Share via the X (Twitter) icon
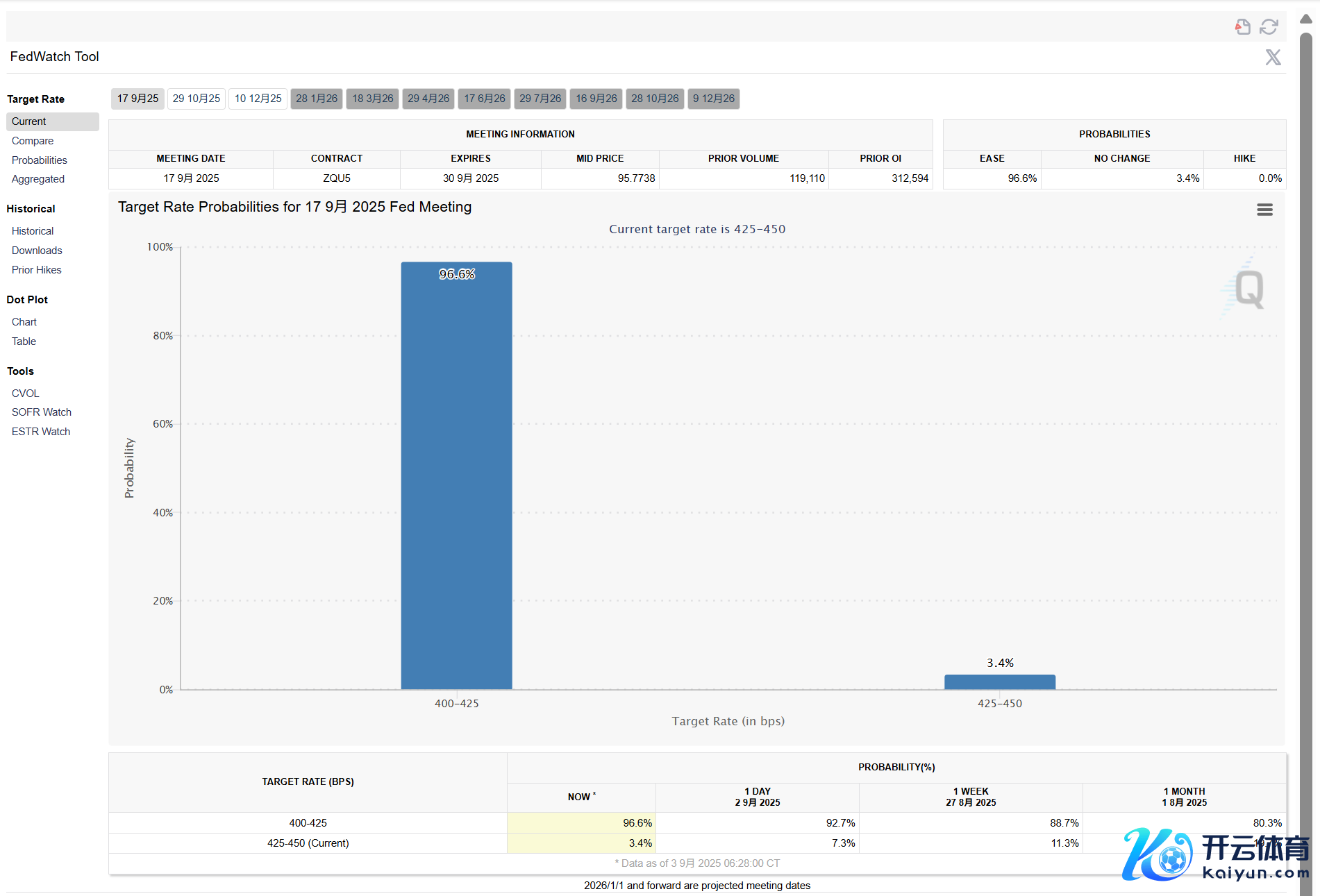The image size is (1320, 896). click(1272, 57)
